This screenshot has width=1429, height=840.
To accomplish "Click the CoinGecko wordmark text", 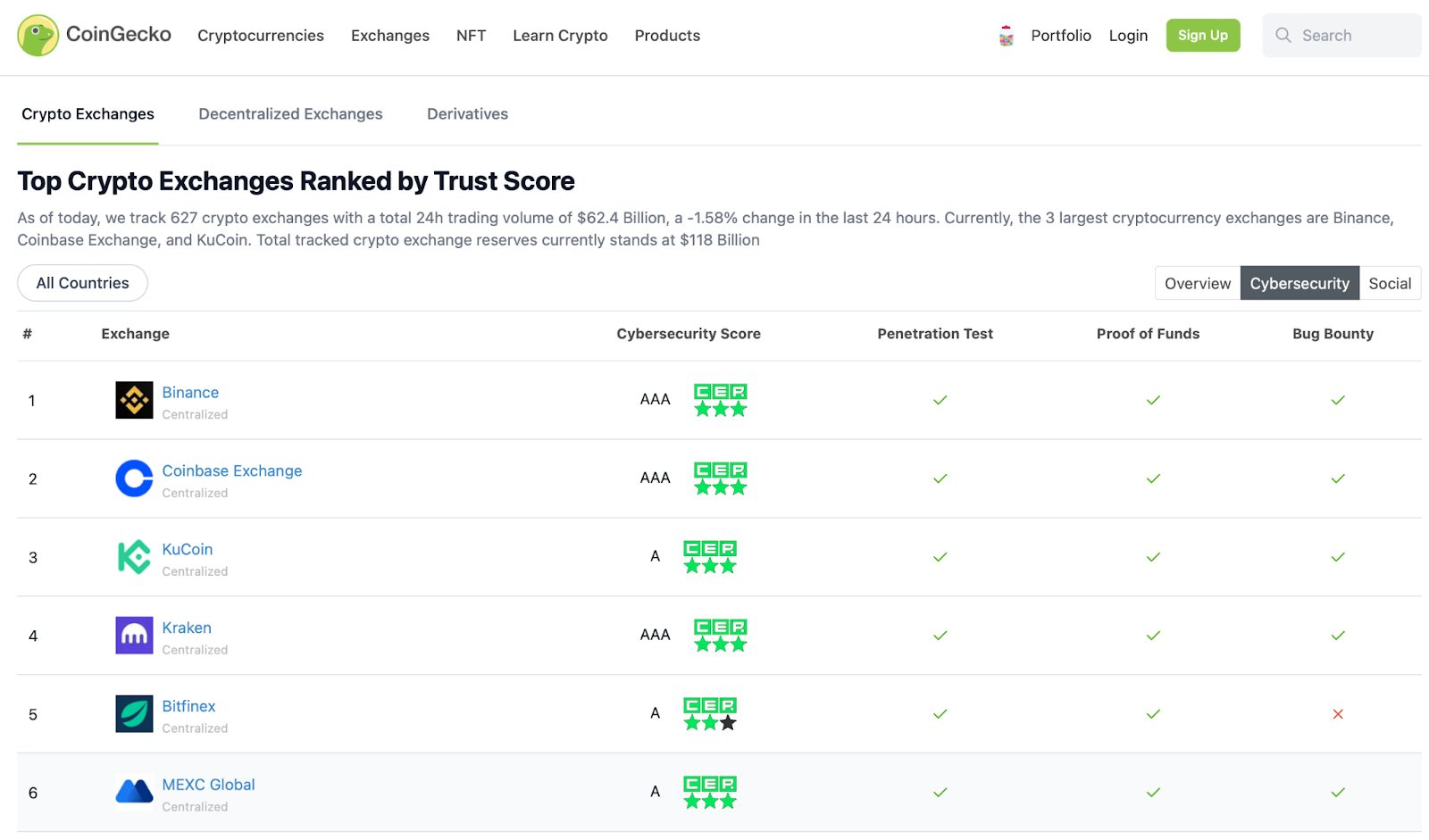I will [119, 34].
